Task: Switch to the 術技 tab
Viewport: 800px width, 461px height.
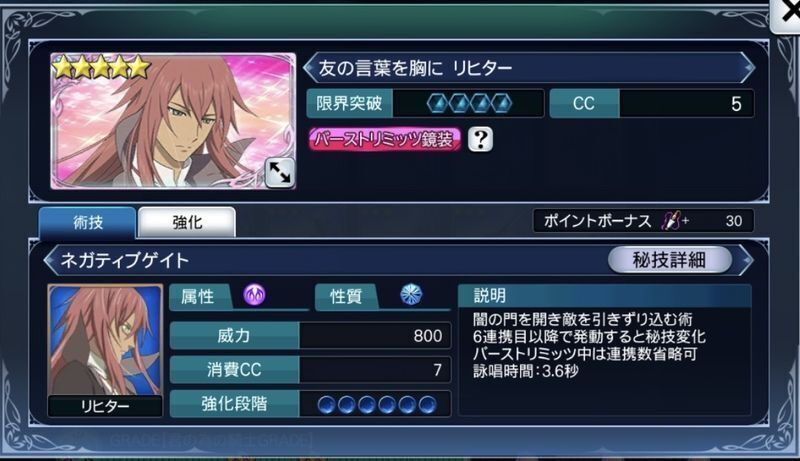Action: pos(88,222)
